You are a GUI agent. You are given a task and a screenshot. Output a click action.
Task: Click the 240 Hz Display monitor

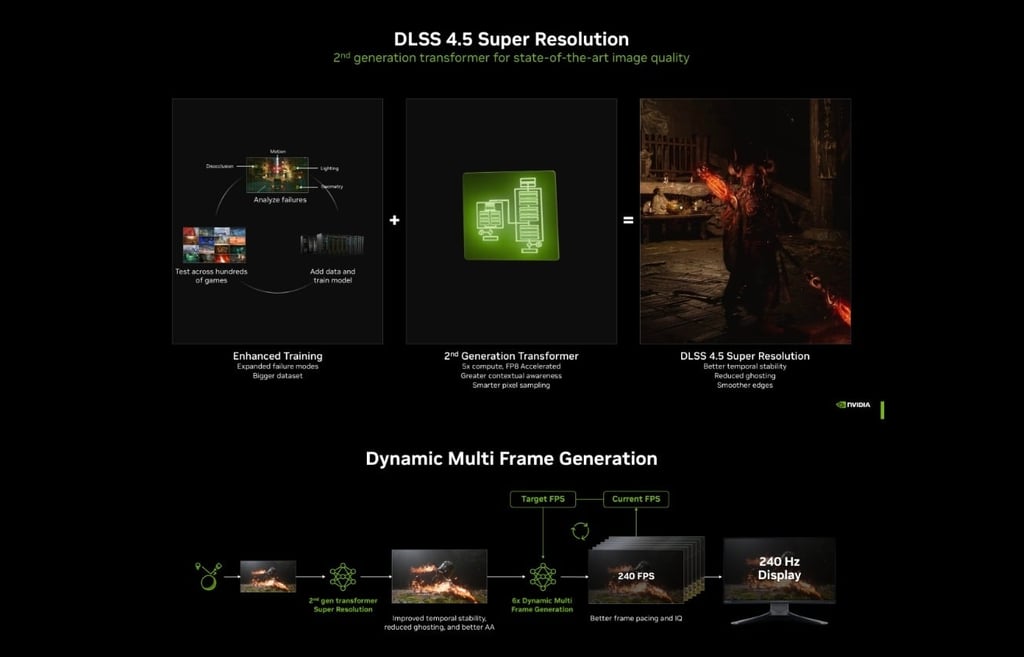(x=779, y=581)
